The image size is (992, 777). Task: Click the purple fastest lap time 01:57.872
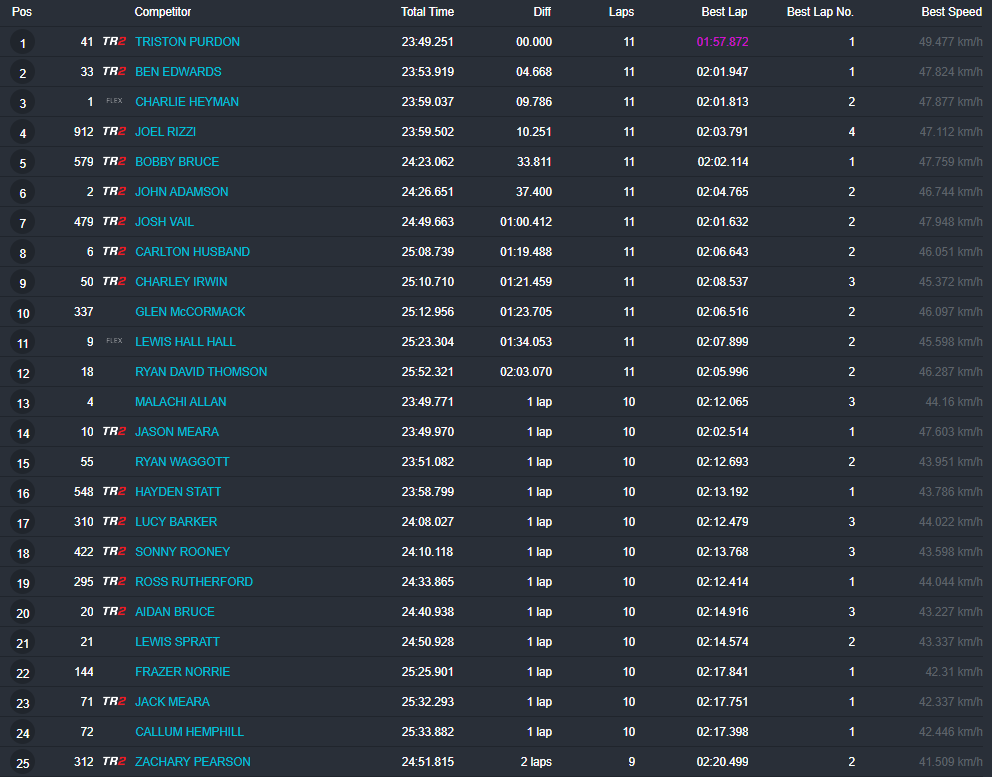[722, 42]
